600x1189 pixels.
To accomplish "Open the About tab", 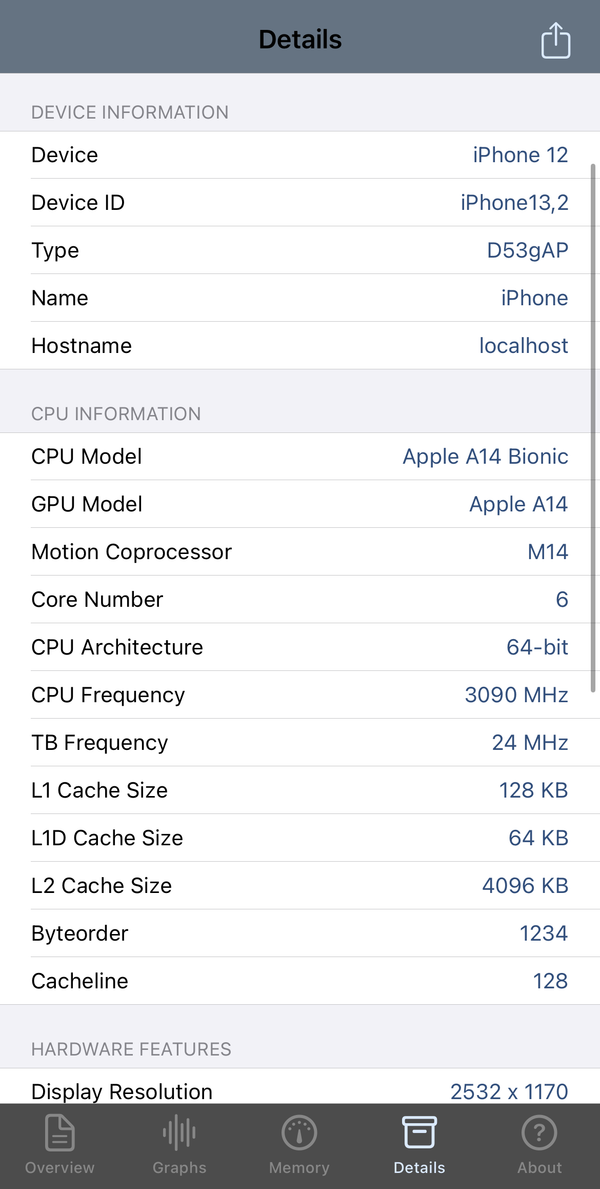I will pos(539,1144).
